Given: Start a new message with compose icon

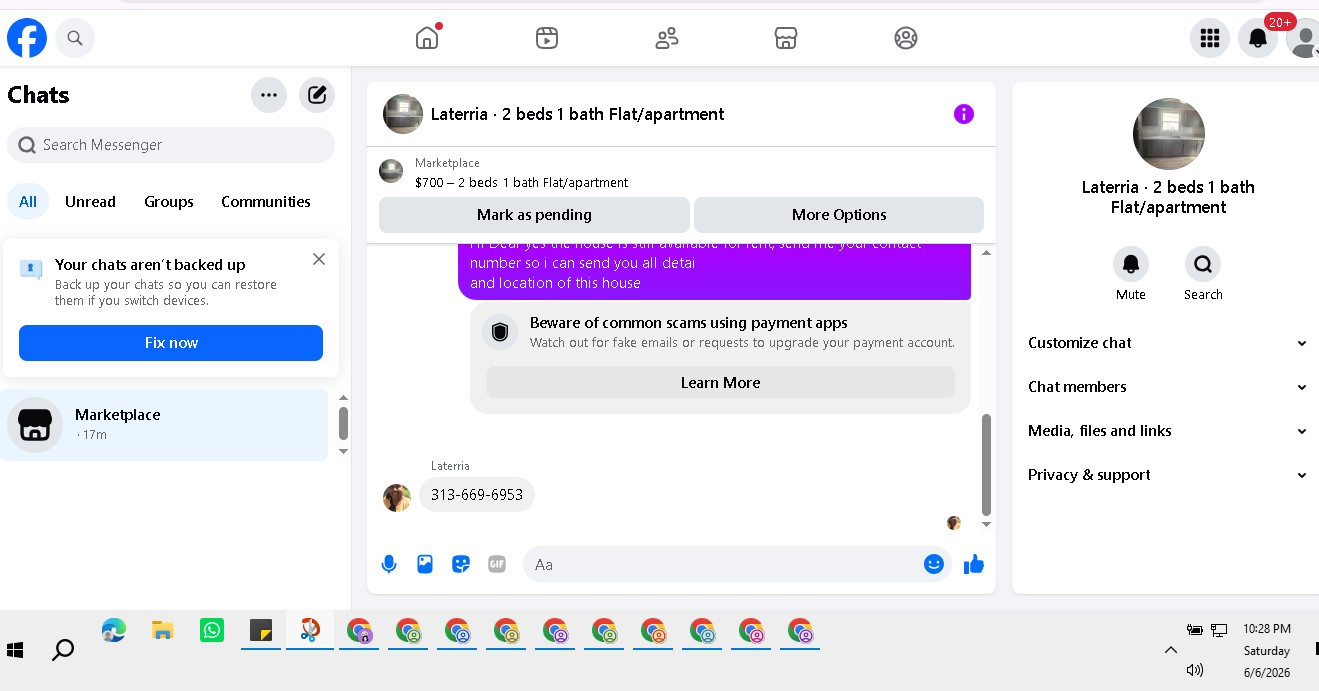Looking at the screenshot, I should 317,95.
